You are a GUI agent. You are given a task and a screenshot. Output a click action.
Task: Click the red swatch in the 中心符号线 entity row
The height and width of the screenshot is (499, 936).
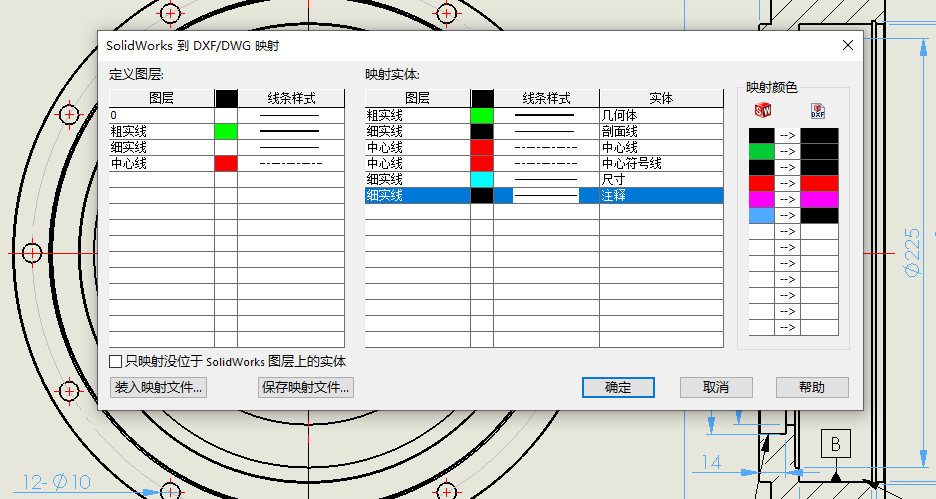(482, 164)
